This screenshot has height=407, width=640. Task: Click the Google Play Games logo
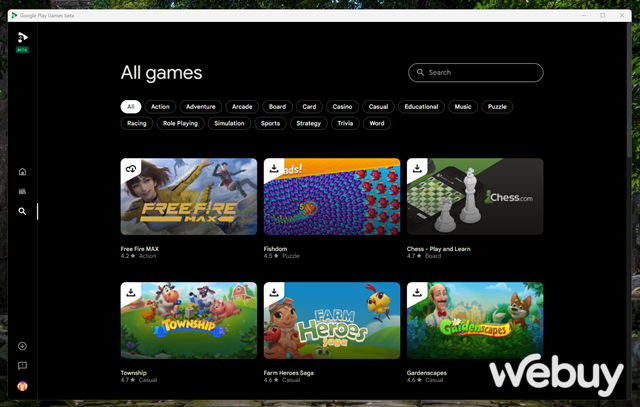[x=22, y=38]
